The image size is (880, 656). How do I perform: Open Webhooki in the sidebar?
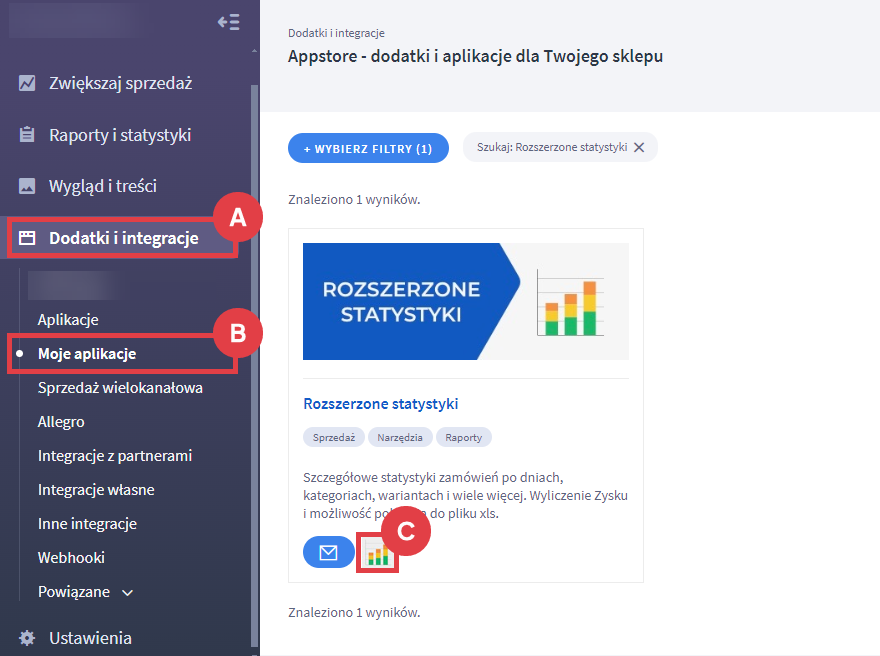coord(71,558)
